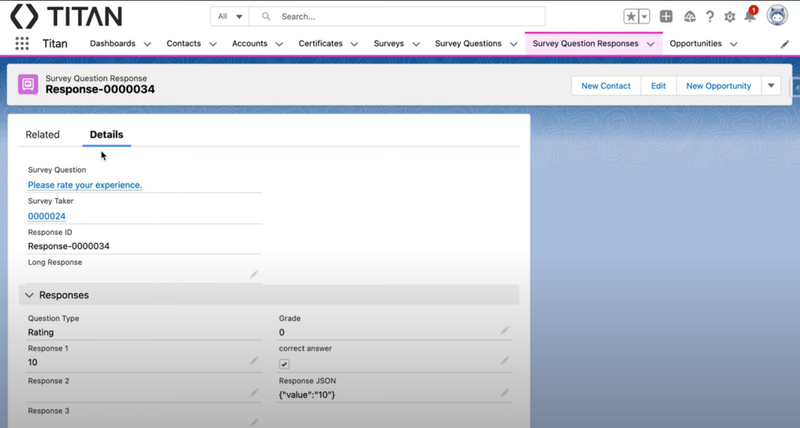Click the Global Actions plus icon

666,16
